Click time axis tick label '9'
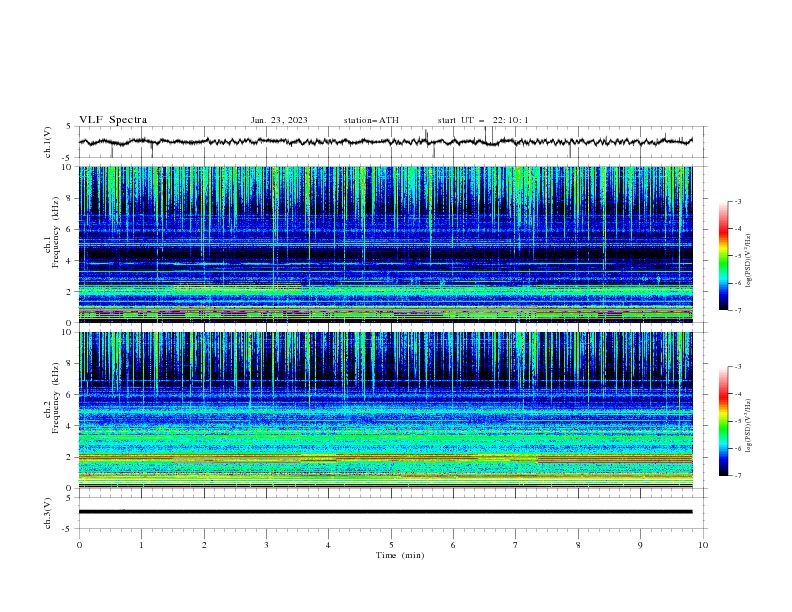The image size is (792, 612). click(x=640, y=545)
